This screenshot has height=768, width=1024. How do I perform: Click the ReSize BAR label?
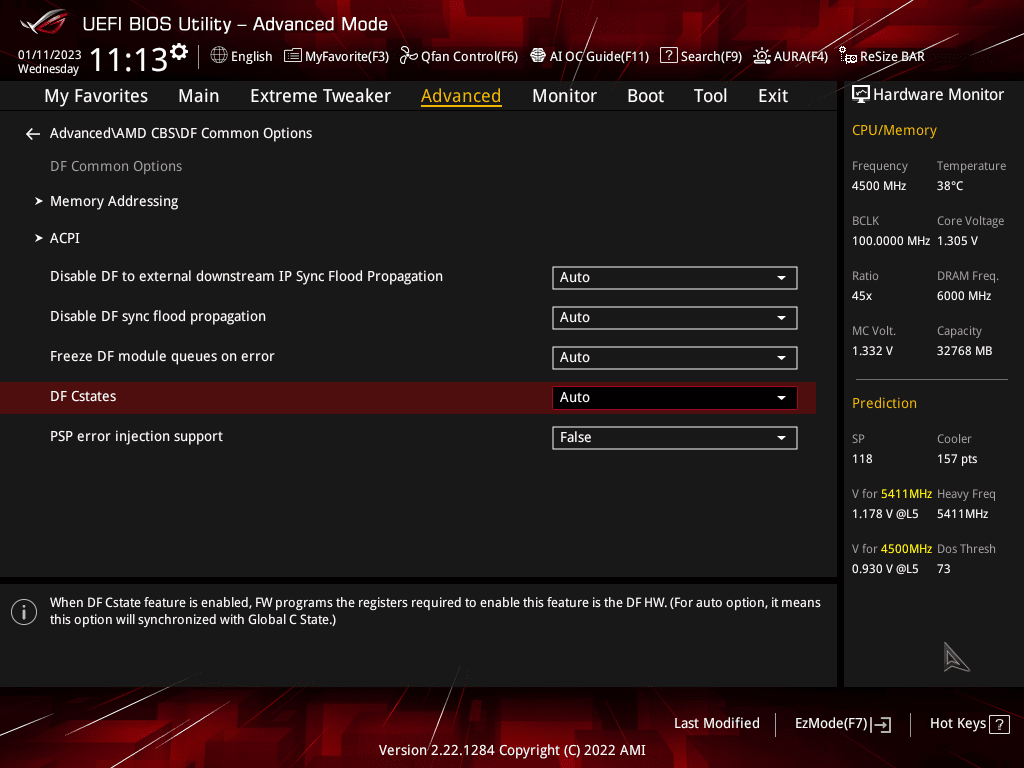tap(892, 56)
